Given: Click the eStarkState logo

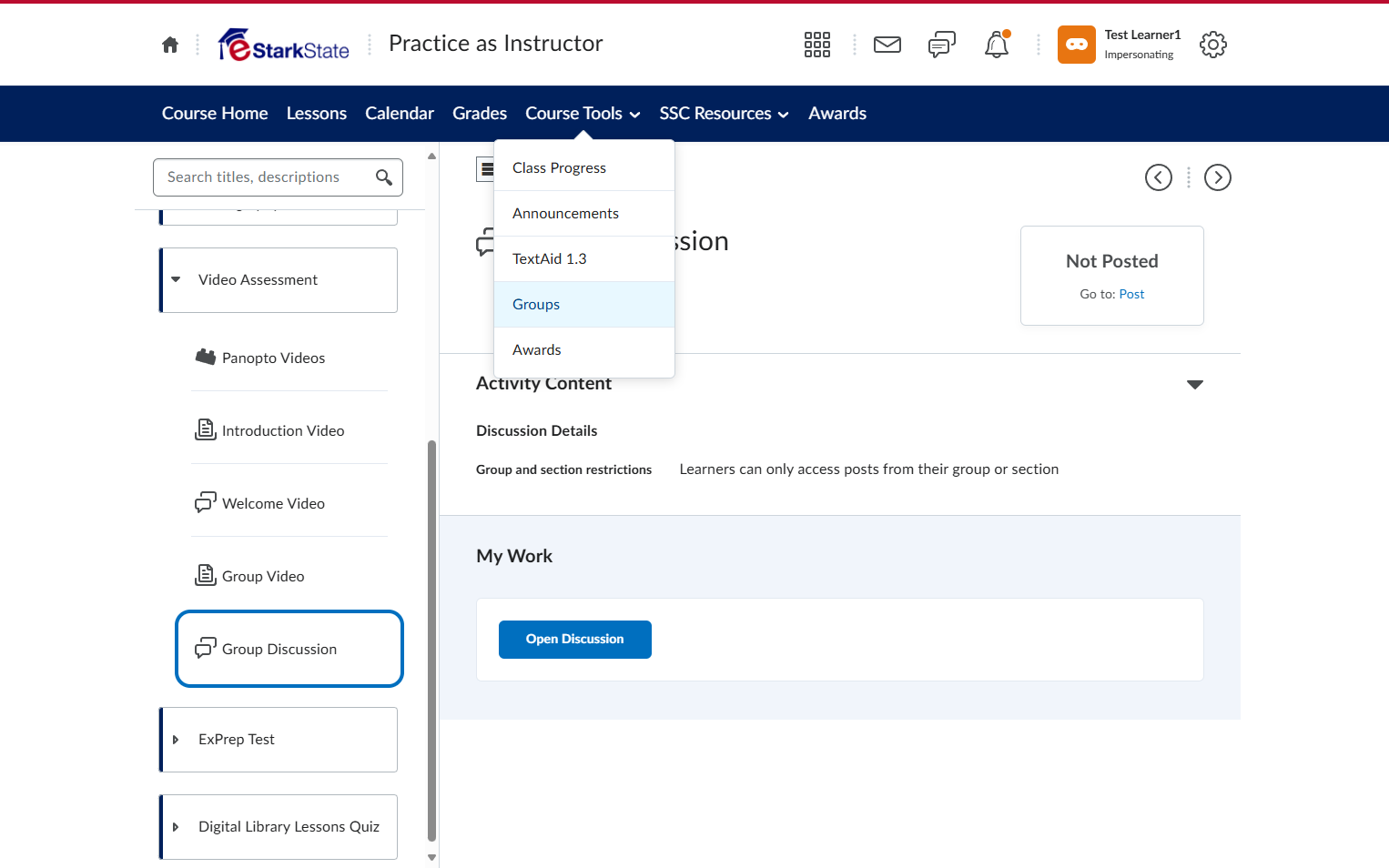Looking at the screenshot, I should (284, 45).
